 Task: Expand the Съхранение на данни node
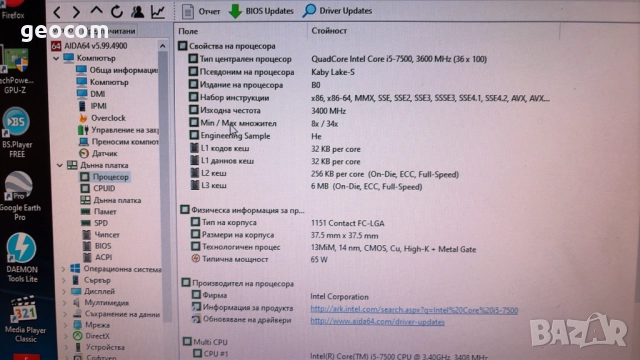click(x=65, y=314)
